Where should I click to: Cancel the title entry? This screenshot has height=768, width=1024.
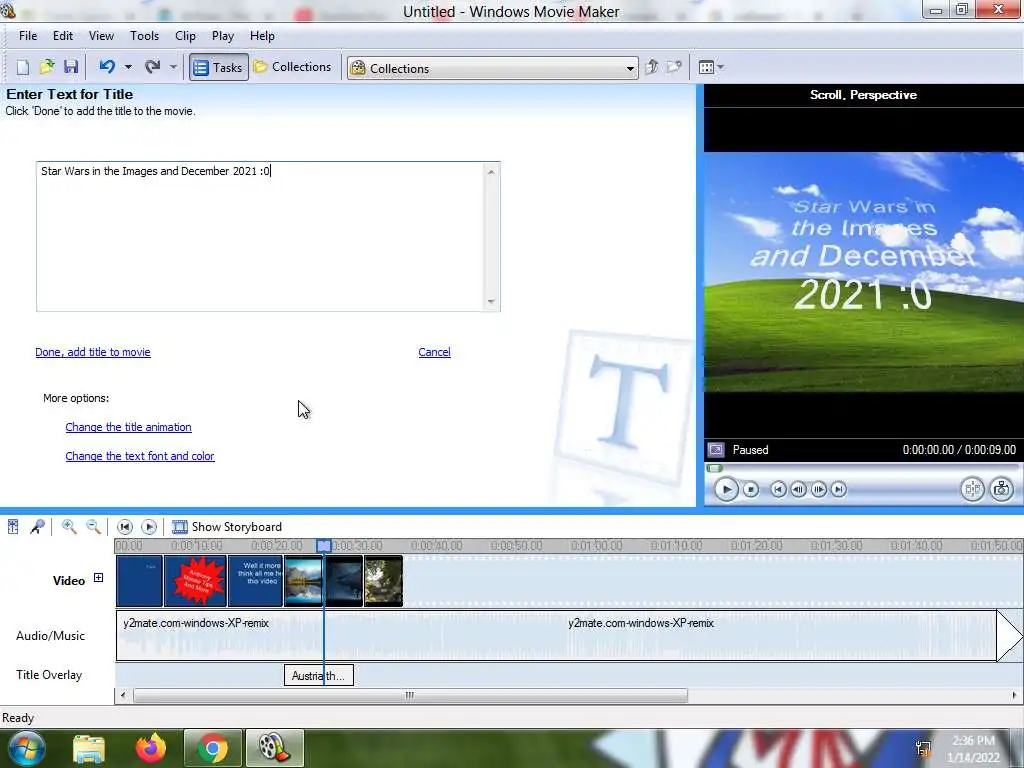[x=434, y=352]
